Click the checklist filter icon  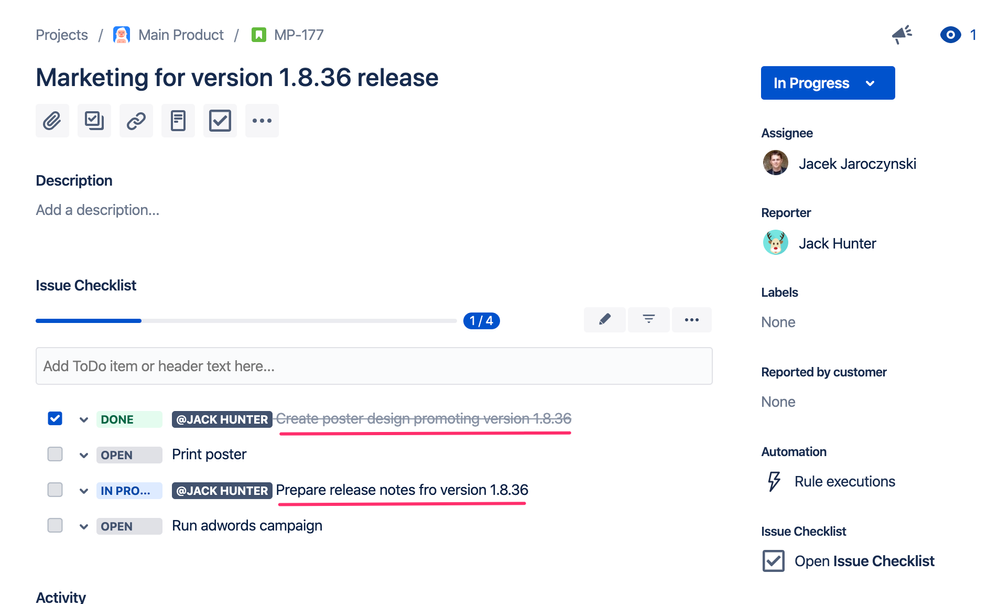(x=648, y=319)
